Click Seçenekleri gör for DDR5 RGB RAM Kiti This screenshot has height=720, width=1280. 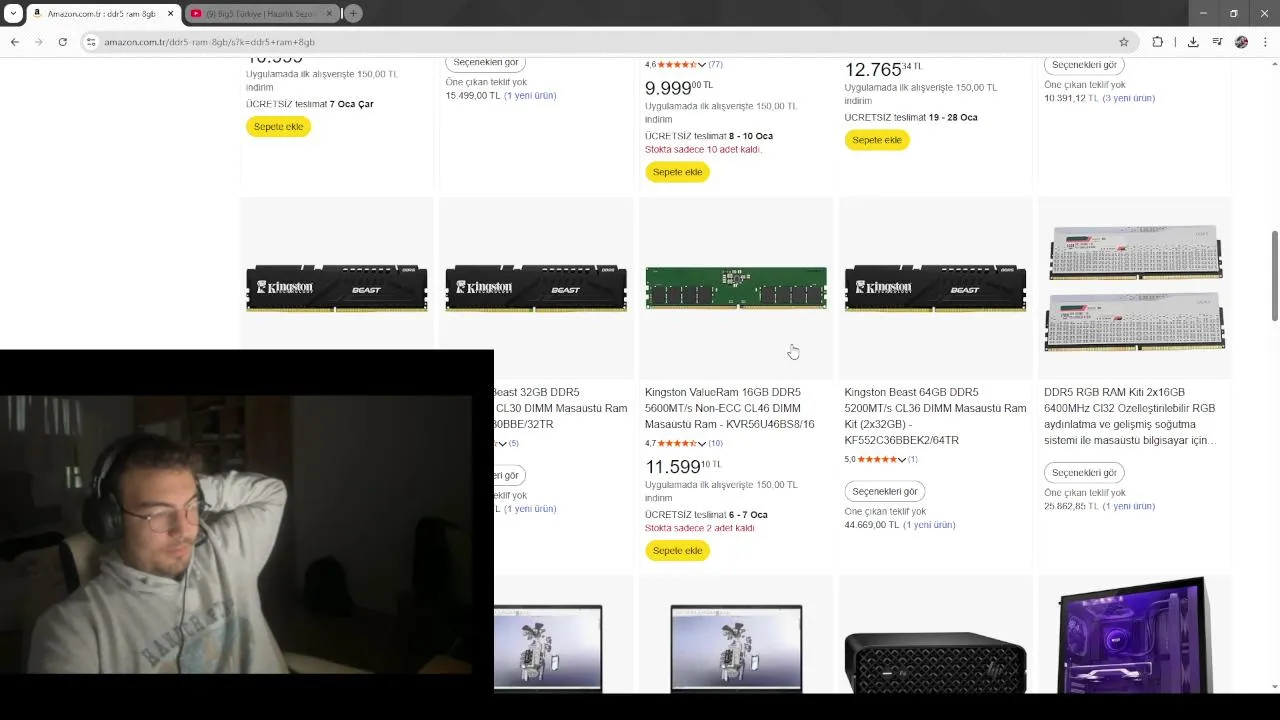[1084, 472]
